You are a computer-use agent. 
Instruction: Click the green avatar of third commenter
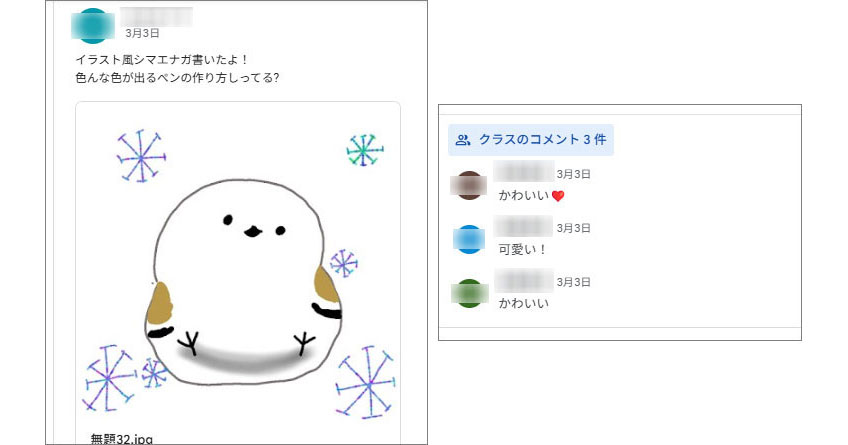469,293
